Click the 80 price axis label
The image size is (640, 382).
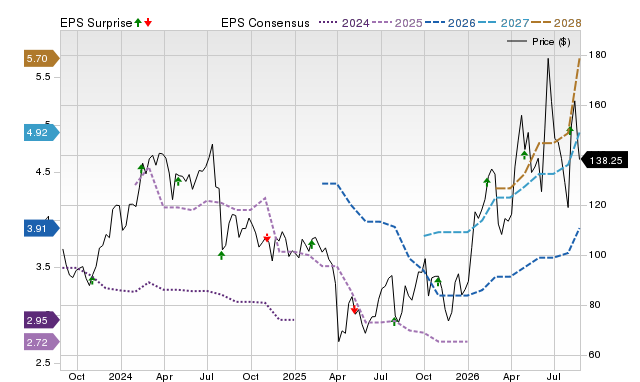[594, 305]
